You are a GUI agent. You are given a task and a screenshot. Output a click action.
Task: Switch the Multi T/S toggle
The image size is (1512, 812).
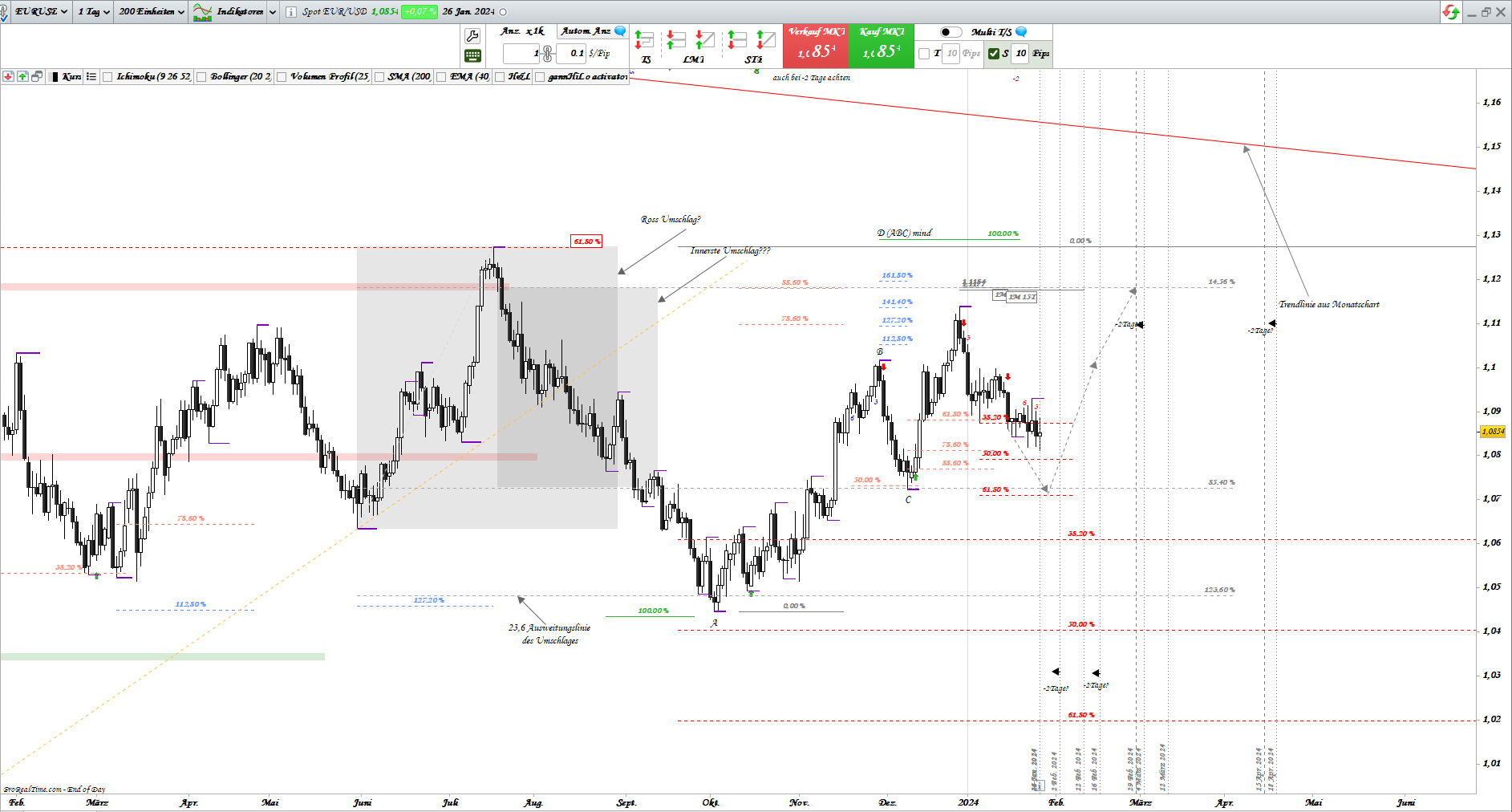(x=951, y=32)
